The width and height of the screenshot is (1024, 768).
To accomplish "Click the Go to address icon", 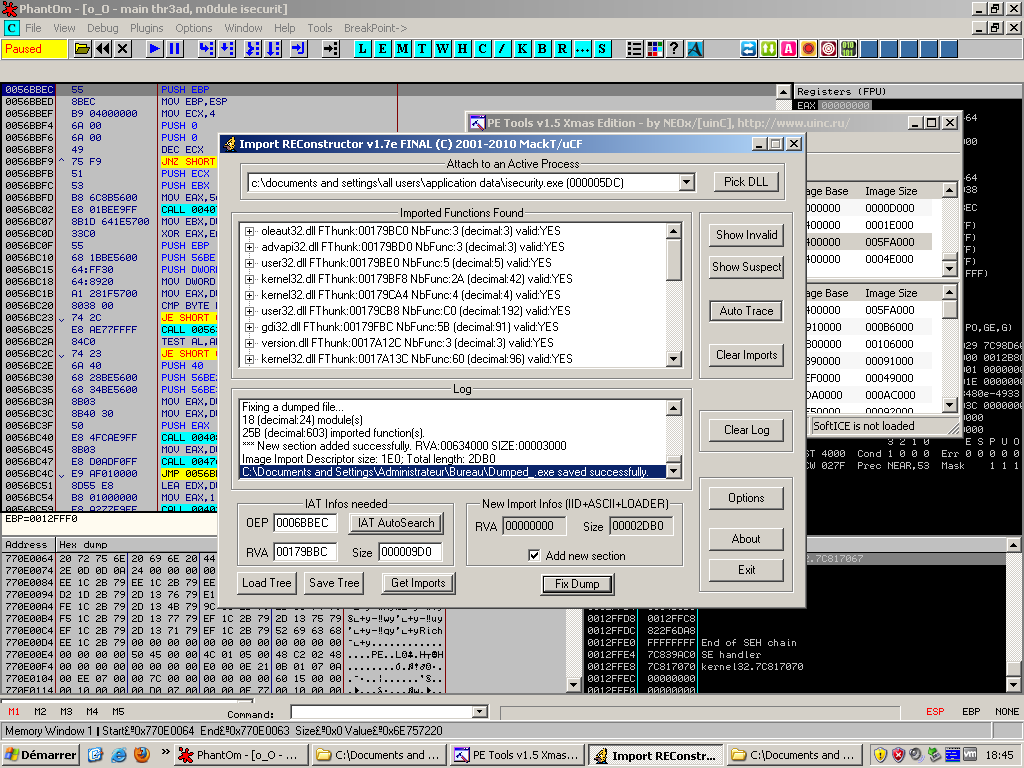I will click(331, 49).
